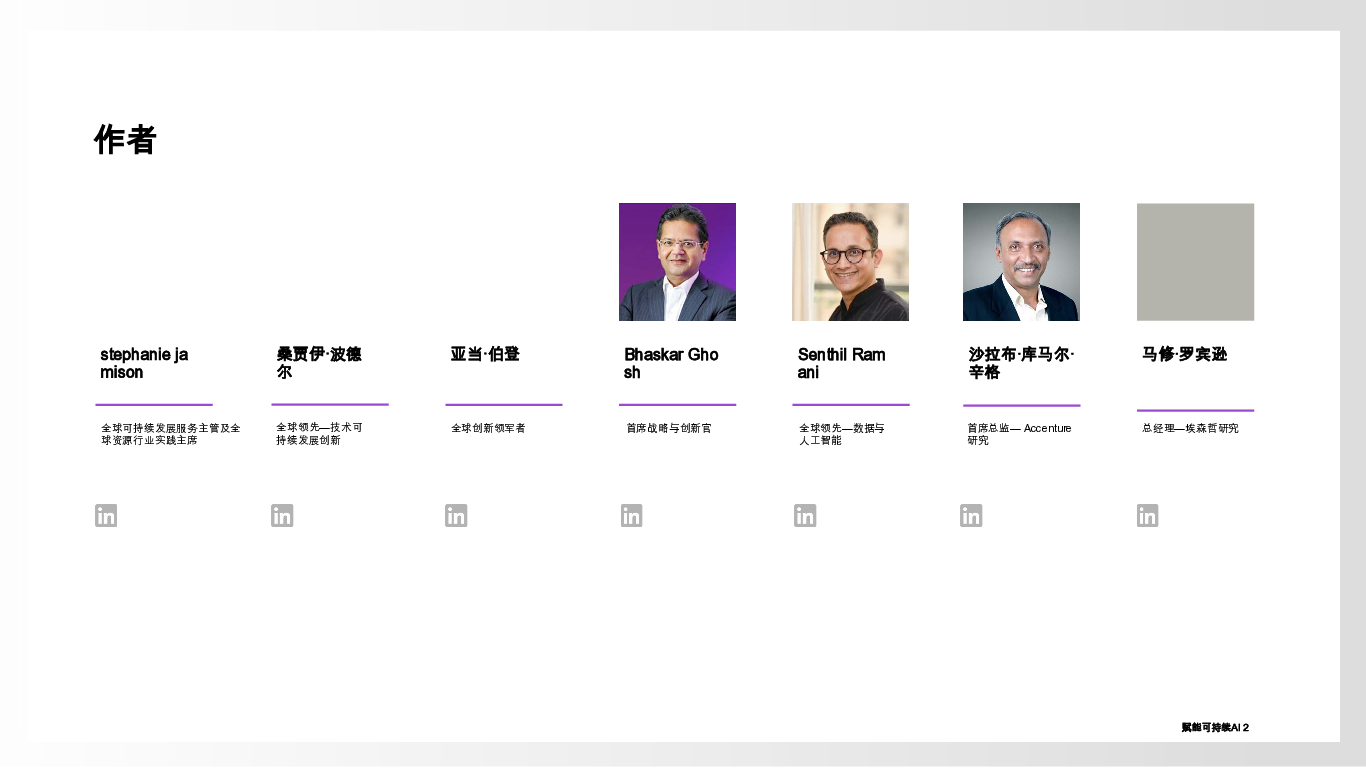Click title 全球领先—技术可持续发展创新
This screenshot has width=1366, height=768.
point(320,434)
